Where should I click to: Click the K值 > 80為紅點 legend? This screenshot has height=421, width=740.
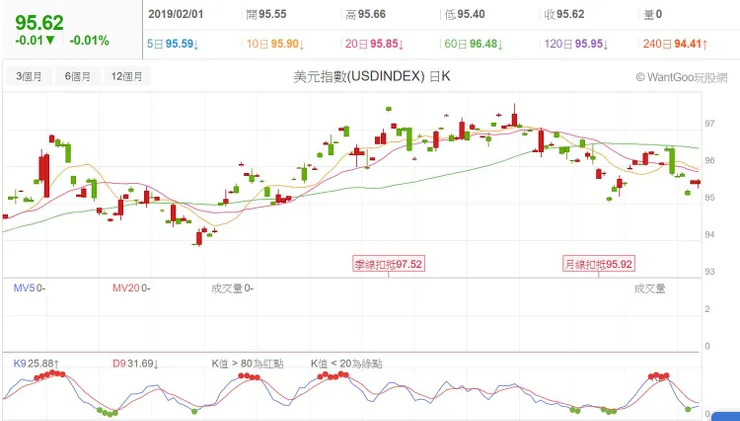pos(247,363)
